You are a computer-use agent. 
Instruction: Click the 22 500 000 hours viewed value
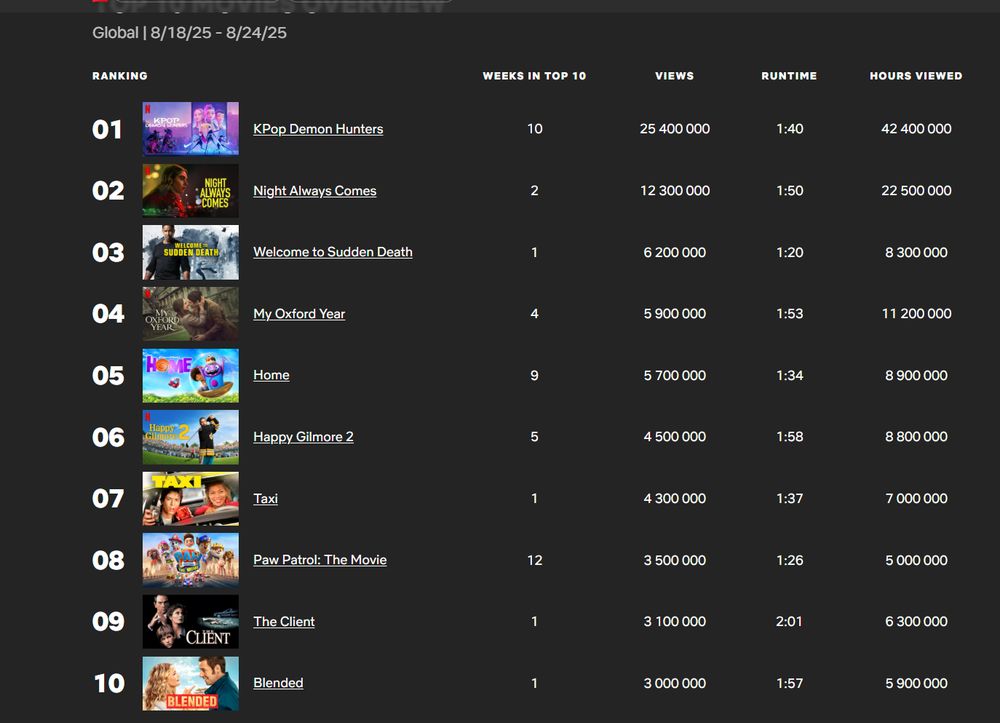[916, 191]
